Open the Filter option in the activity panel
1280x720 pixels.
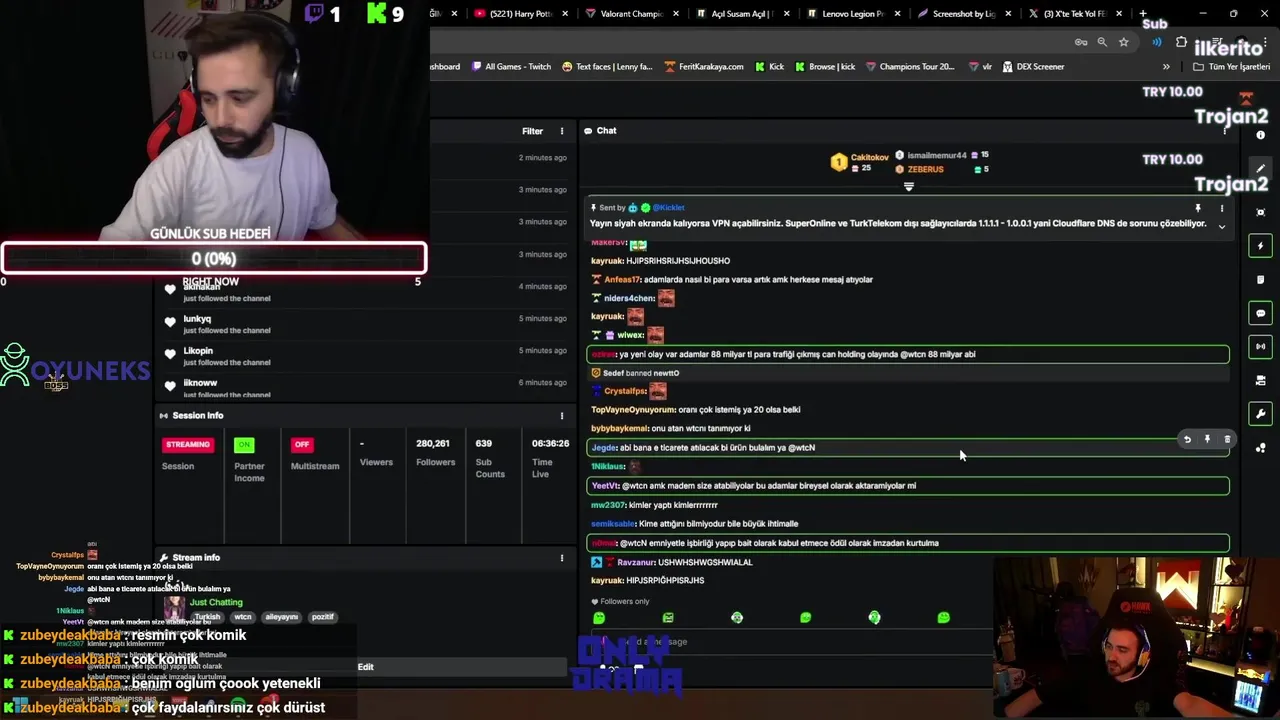532,131
